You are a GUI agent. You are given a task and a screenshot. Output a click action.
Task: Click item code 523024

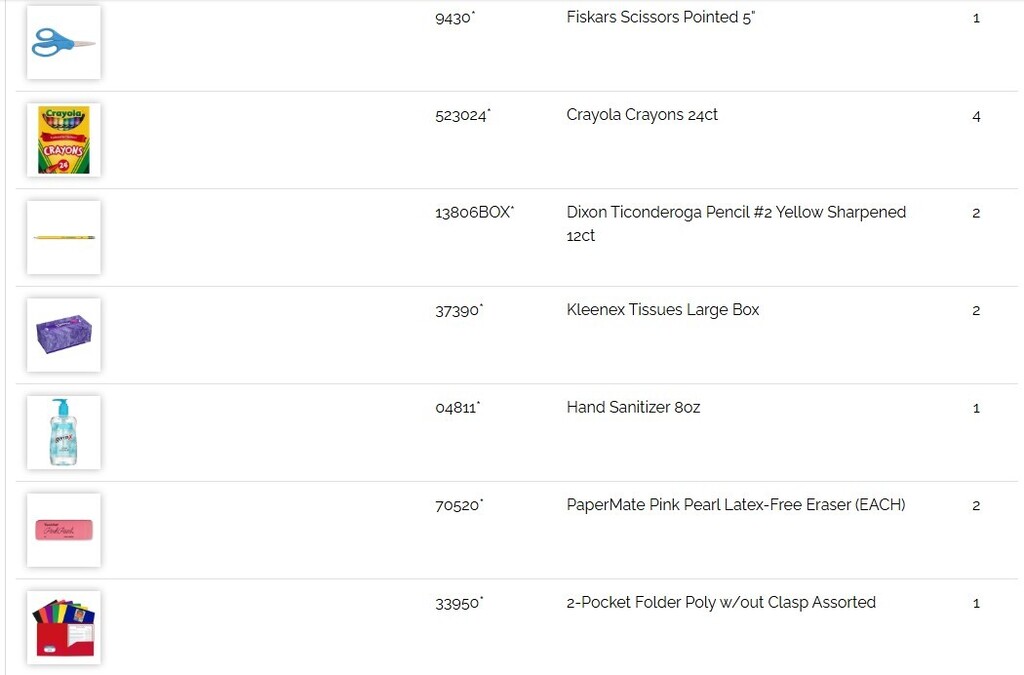click(462, 116)
